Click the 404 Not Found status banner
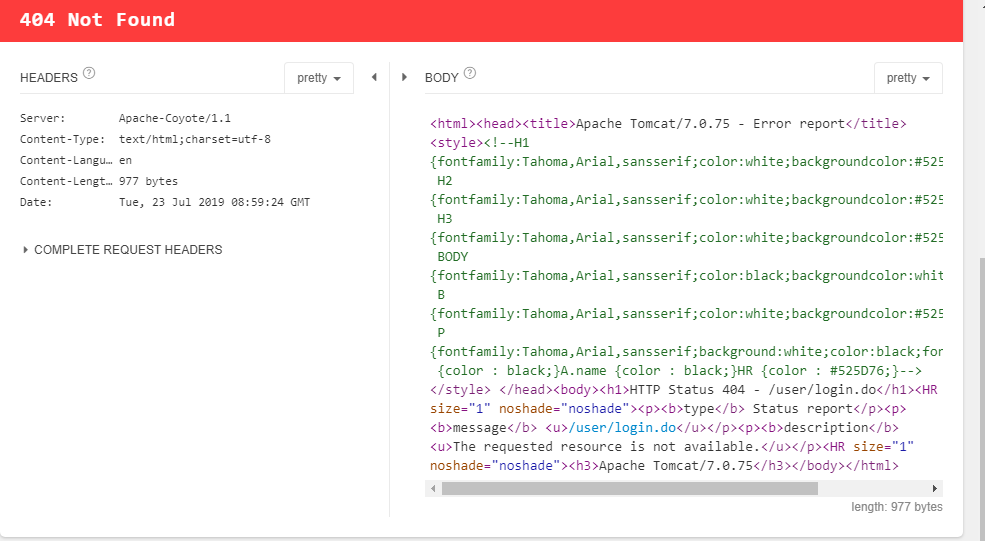 point(97,20)
